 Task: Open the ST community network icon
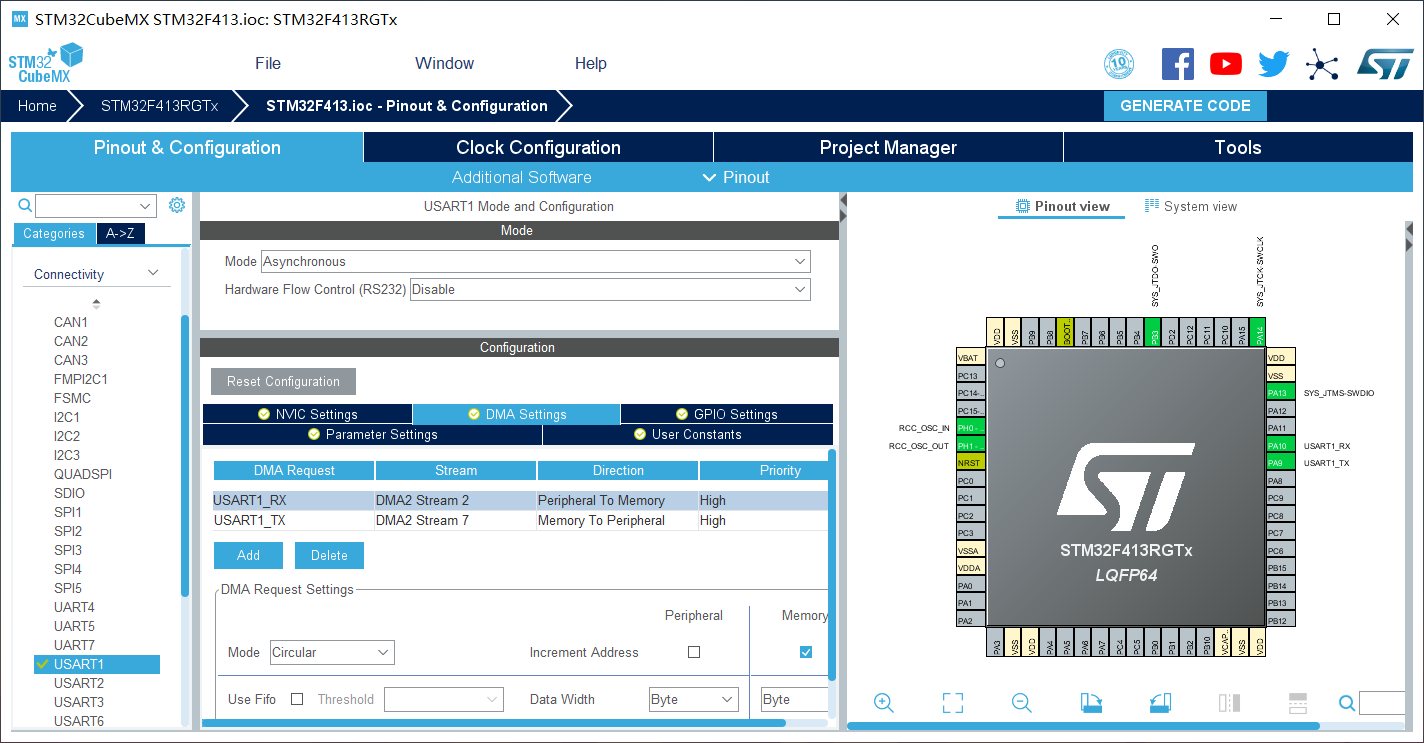tap(1322, 64)
